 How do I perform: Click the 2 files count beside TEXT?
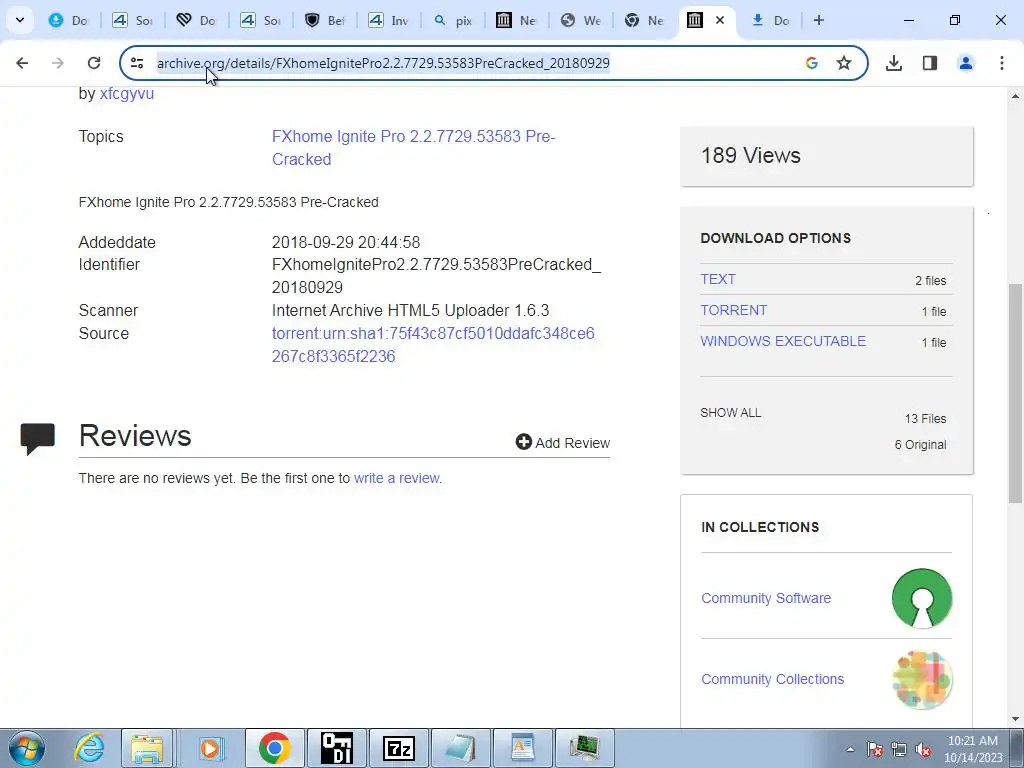[x=931, y=281]
